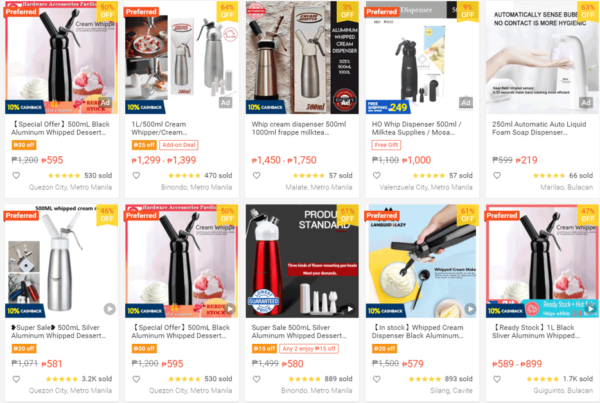Heart the 1L Black Silver Aluminum Whipped item

(497, 379)
